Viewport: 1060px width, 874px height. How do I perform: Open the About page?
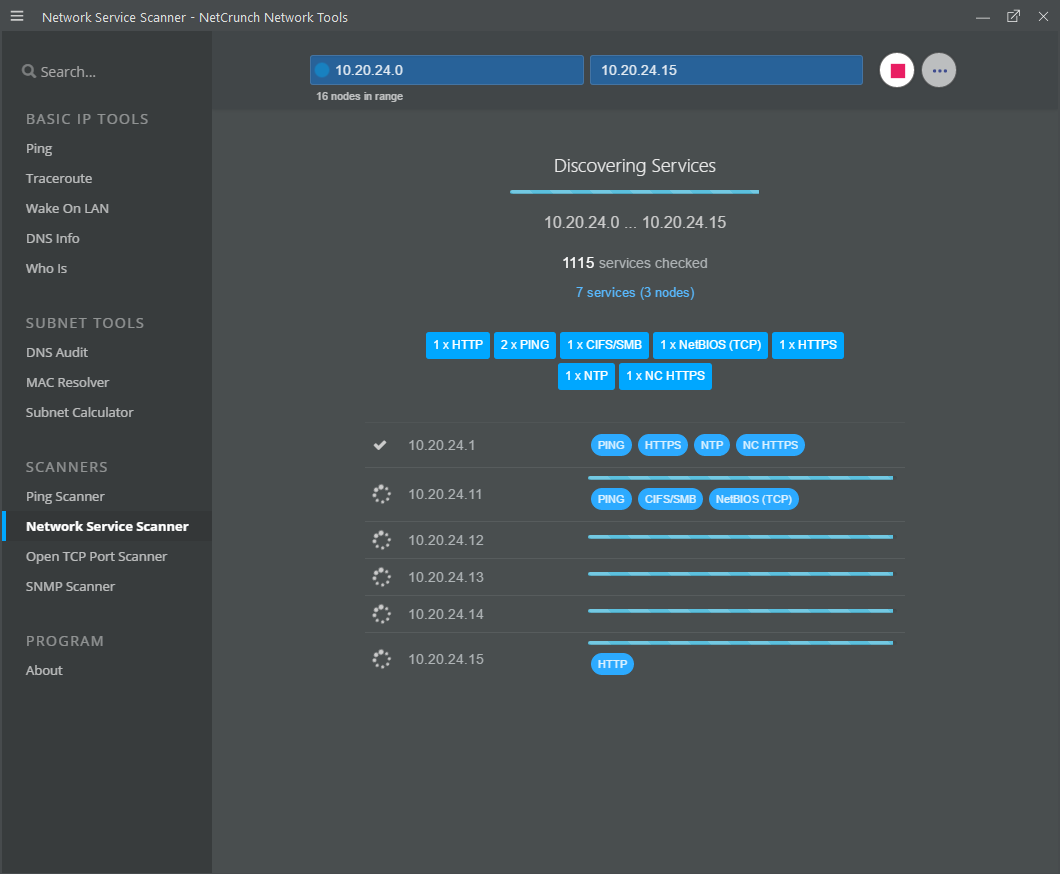click(x=44, y=670)
